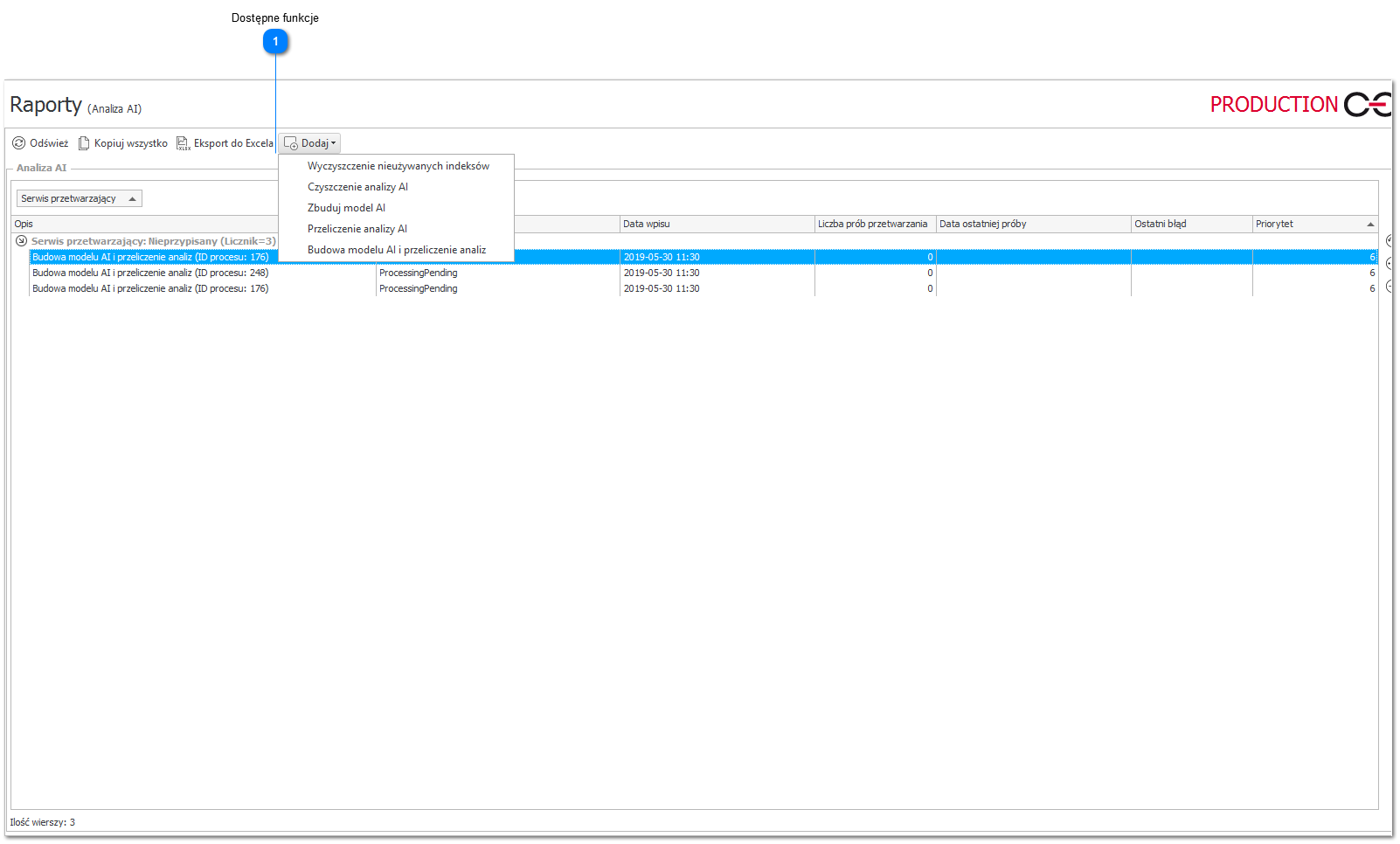Open the Dodaj dropdown arrow
Screen dimensions: 1400x844
[333, 143]
